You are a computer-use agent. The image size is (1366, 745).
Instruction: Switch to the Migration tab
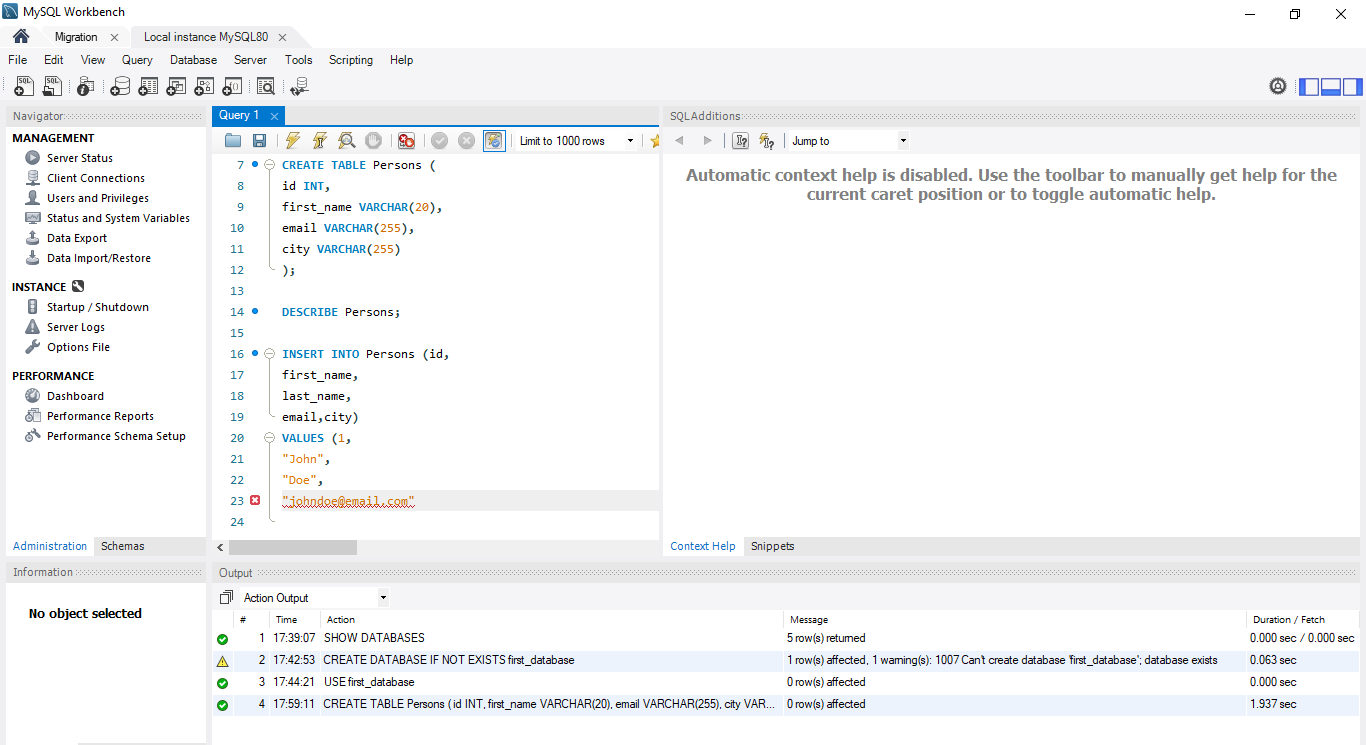pyautogui.click(x=76, y=37)
